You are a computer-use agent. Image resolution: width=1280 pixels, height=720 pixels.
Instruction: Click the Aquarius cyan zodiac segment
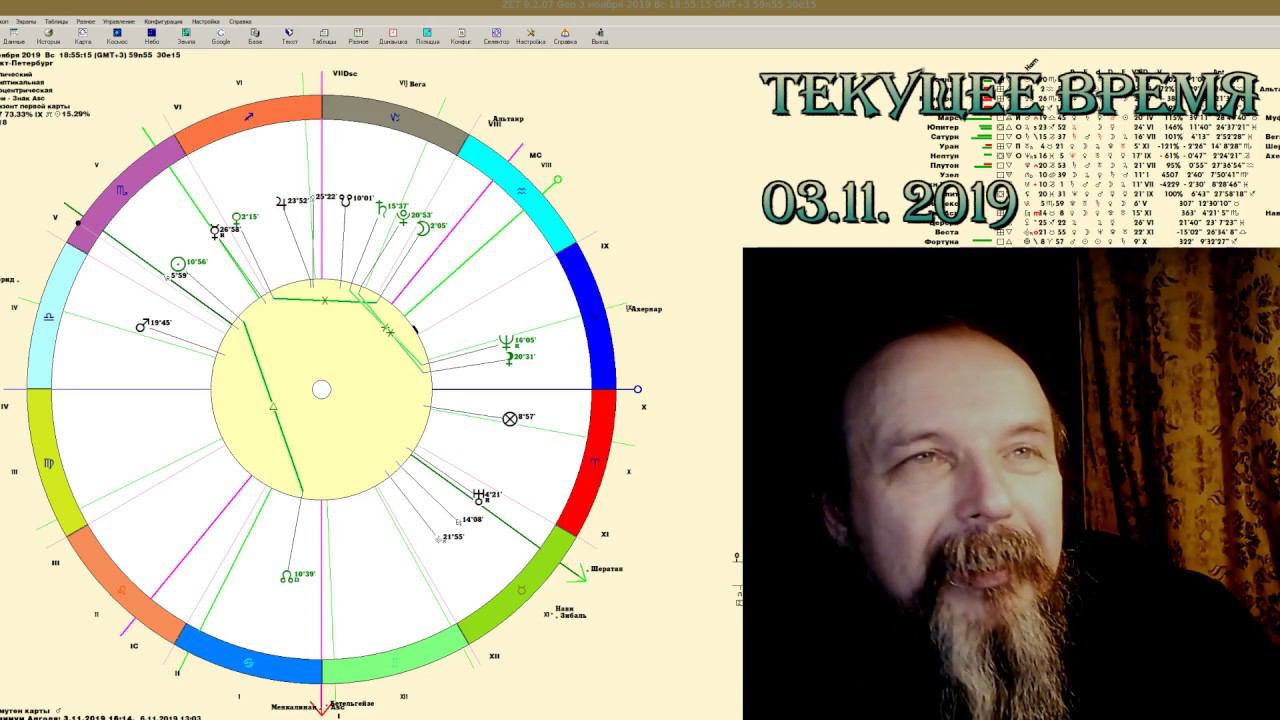(520, 188)
